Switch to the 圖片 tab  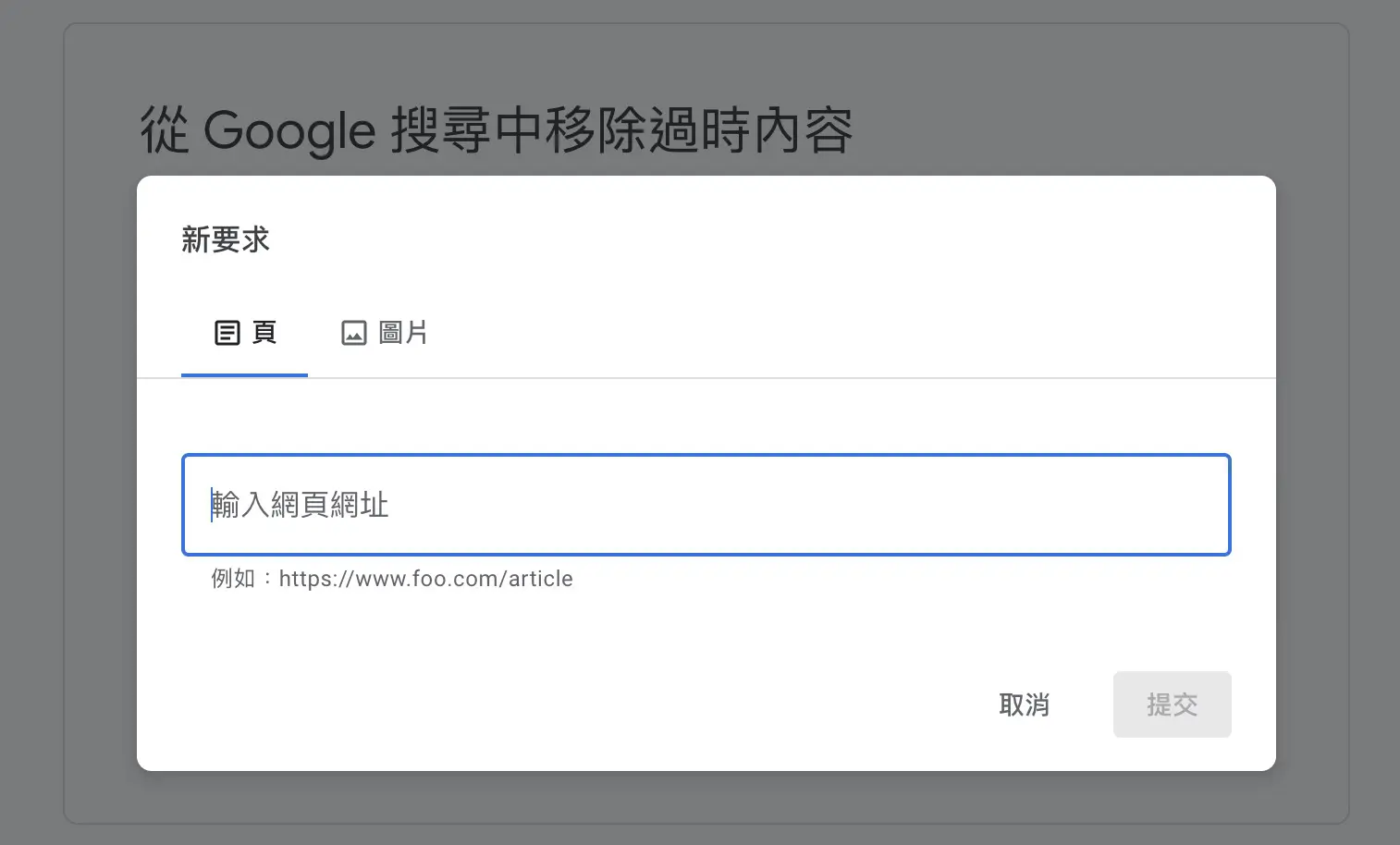[384, 333]
